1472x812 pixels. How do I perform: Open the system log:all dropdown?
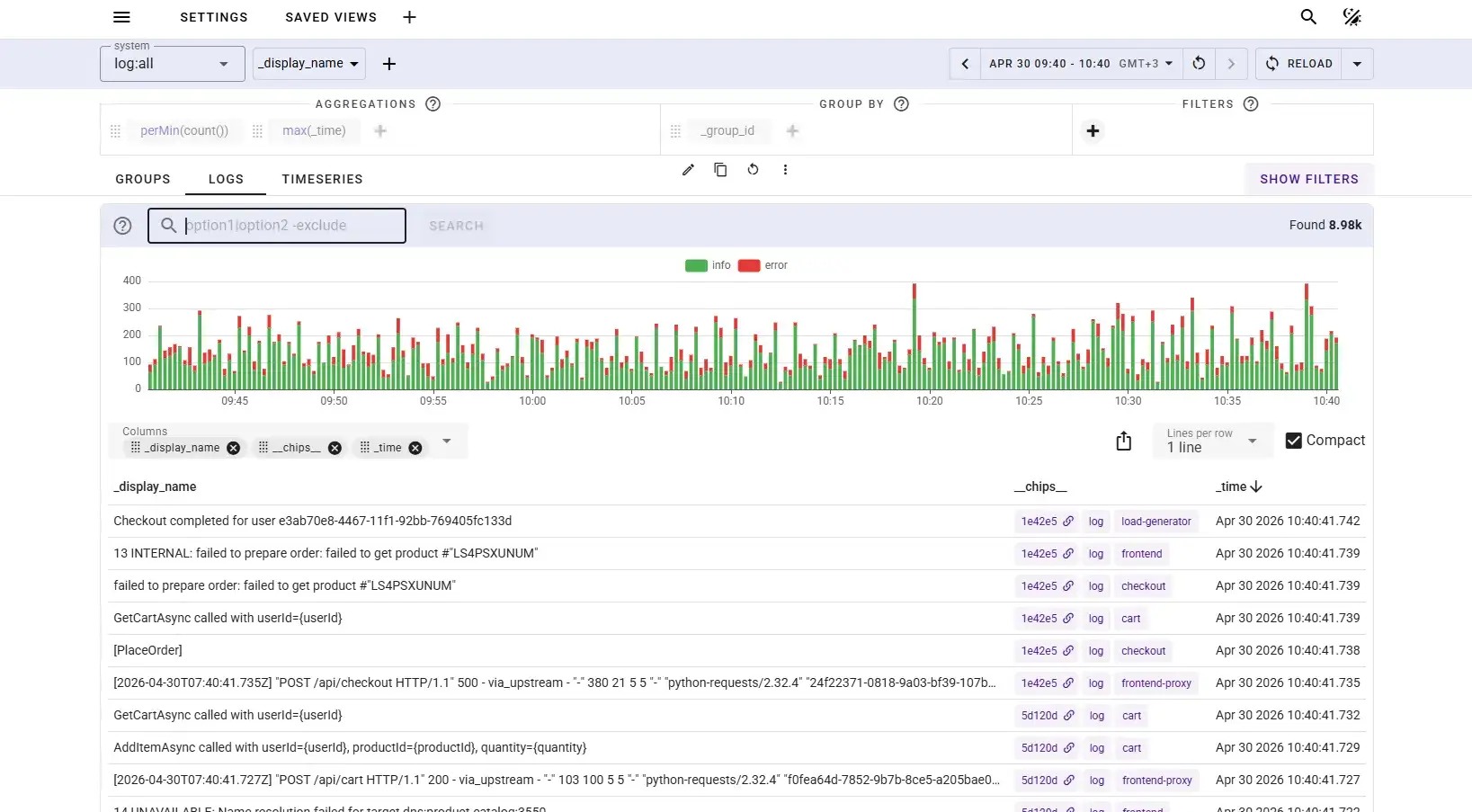(172, 64)
